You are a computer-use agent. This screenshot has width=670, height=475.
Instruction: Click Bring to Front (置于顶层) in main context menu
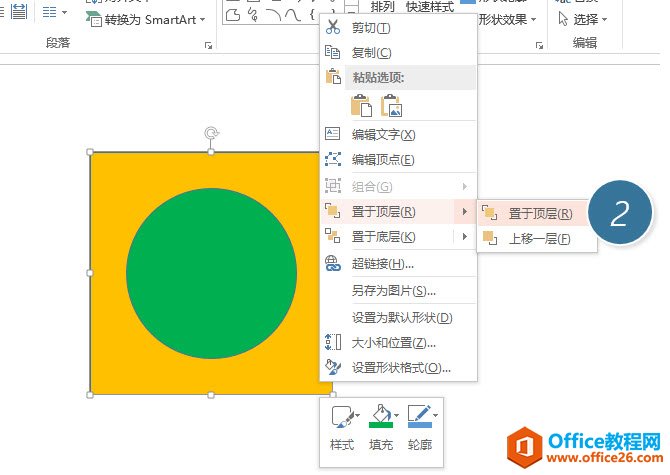coord(398,211)
